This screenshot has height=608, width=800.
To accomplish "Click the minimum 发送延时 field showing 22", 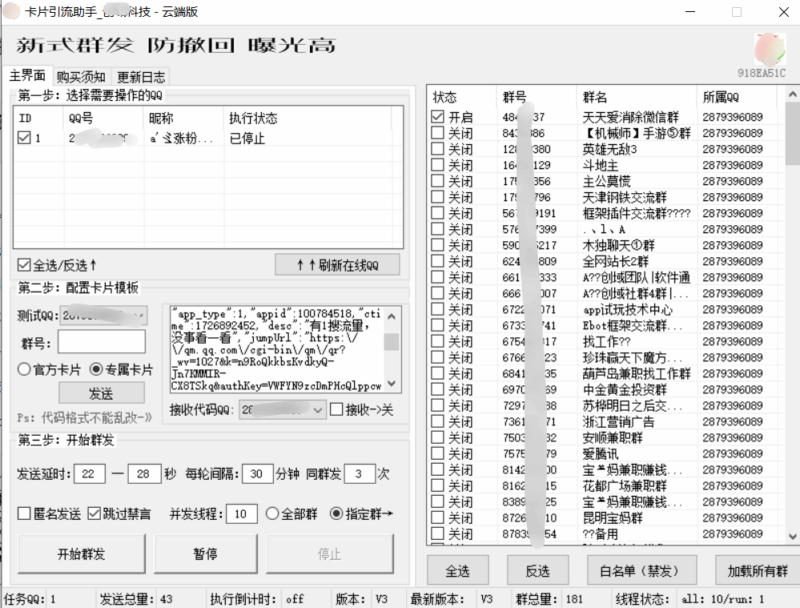I will tap(90, 474).
